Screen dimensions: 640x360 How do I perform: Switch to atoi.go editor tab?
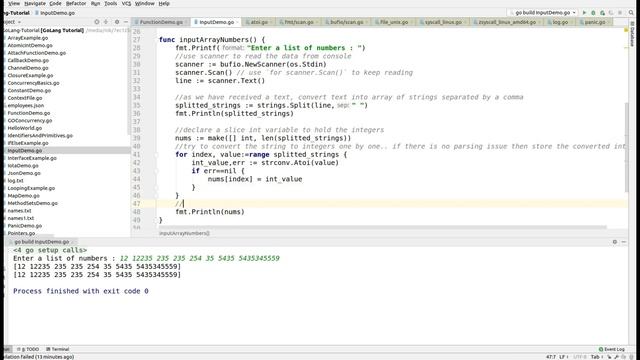click(x=259, y=22)
